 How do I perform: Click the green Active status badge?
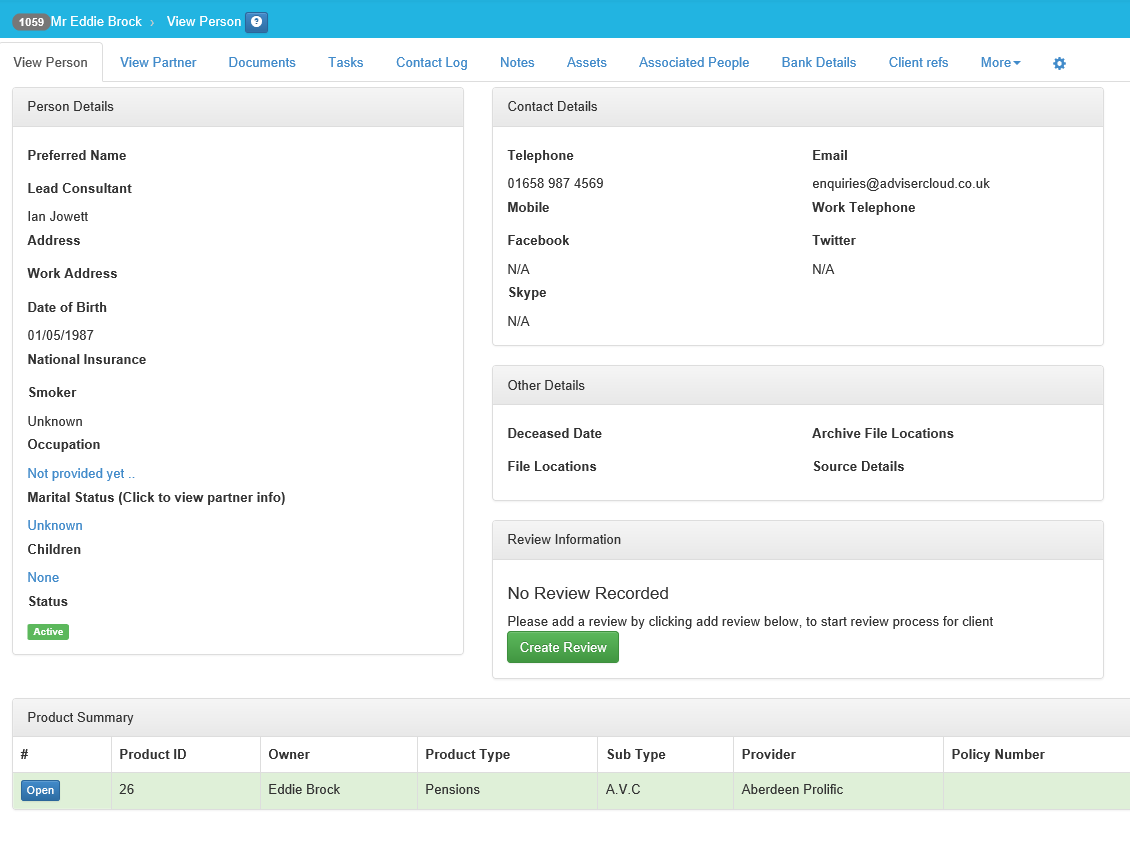pos(48,632)
